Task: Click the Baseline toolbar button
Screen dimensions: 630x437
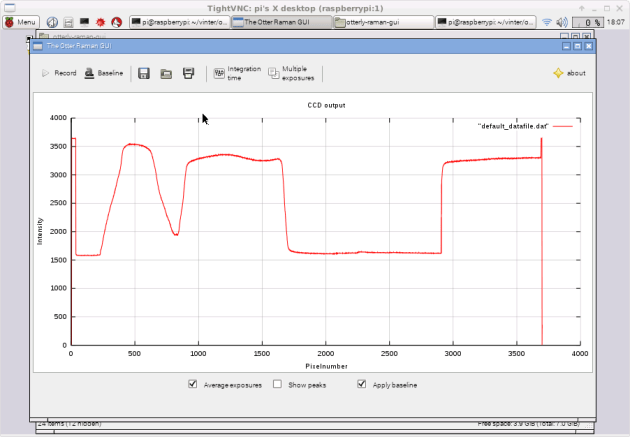Action: (x=104, y=73)
